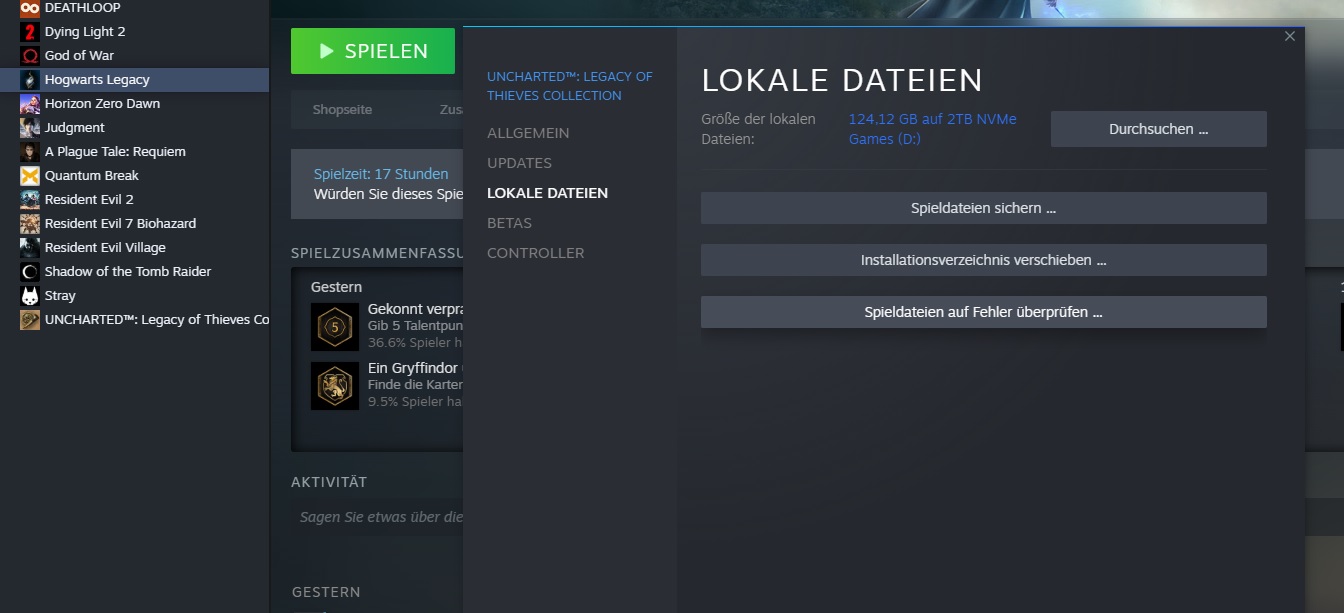Select Resident Evil 7 Biohazard entry
Viewport: 1344px width, 613px height.
tap(134, 223)
